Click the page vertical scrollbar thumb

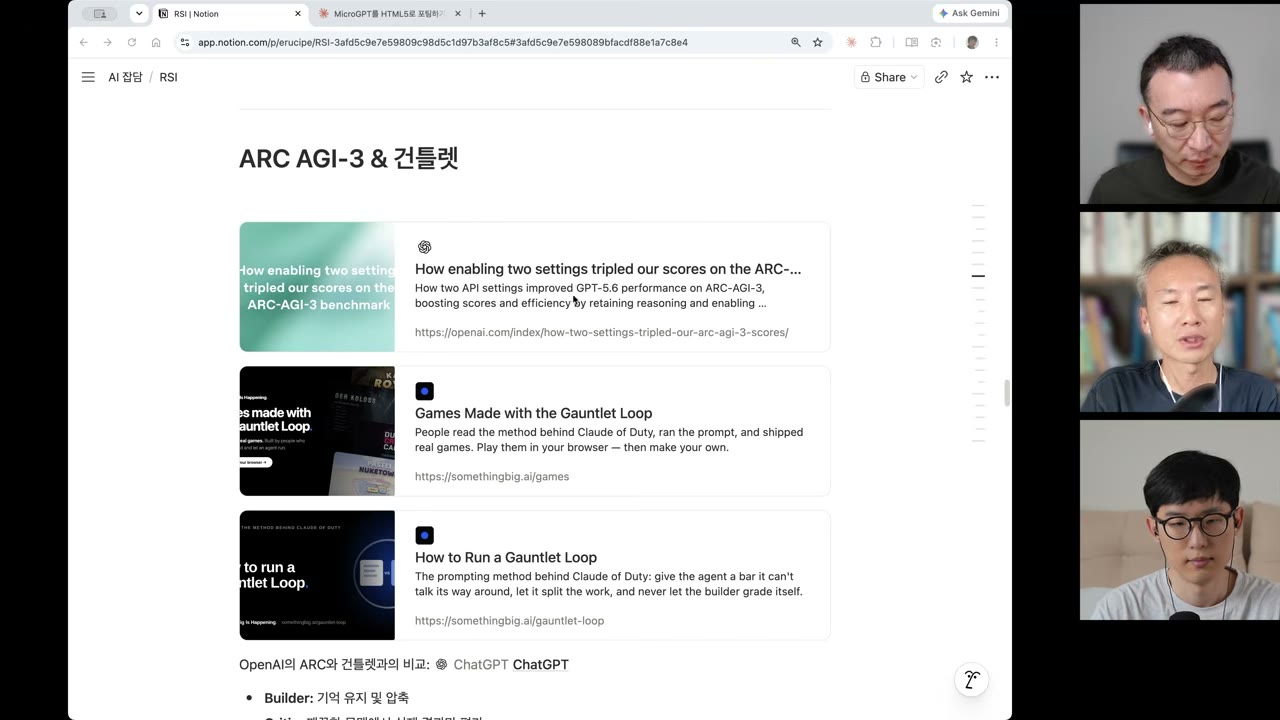[x=1007, y=392]
